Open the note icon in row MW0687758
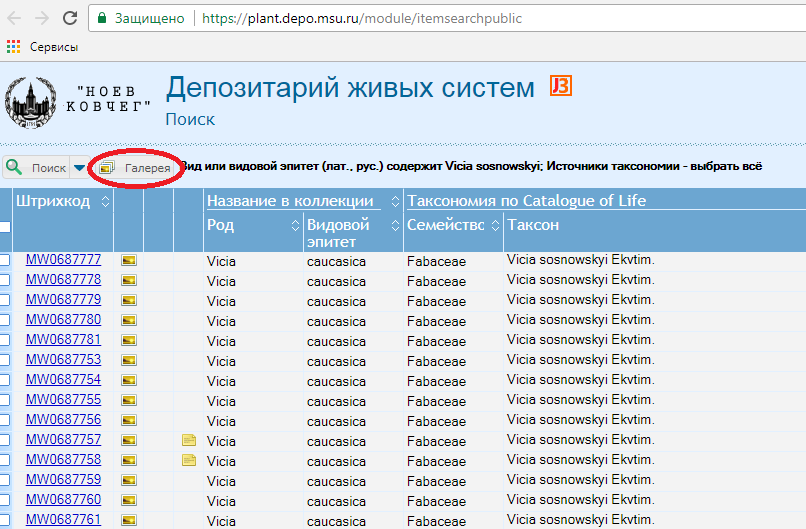Image resolution: width=806 pixels, height=529 pixels. [188, 460]
